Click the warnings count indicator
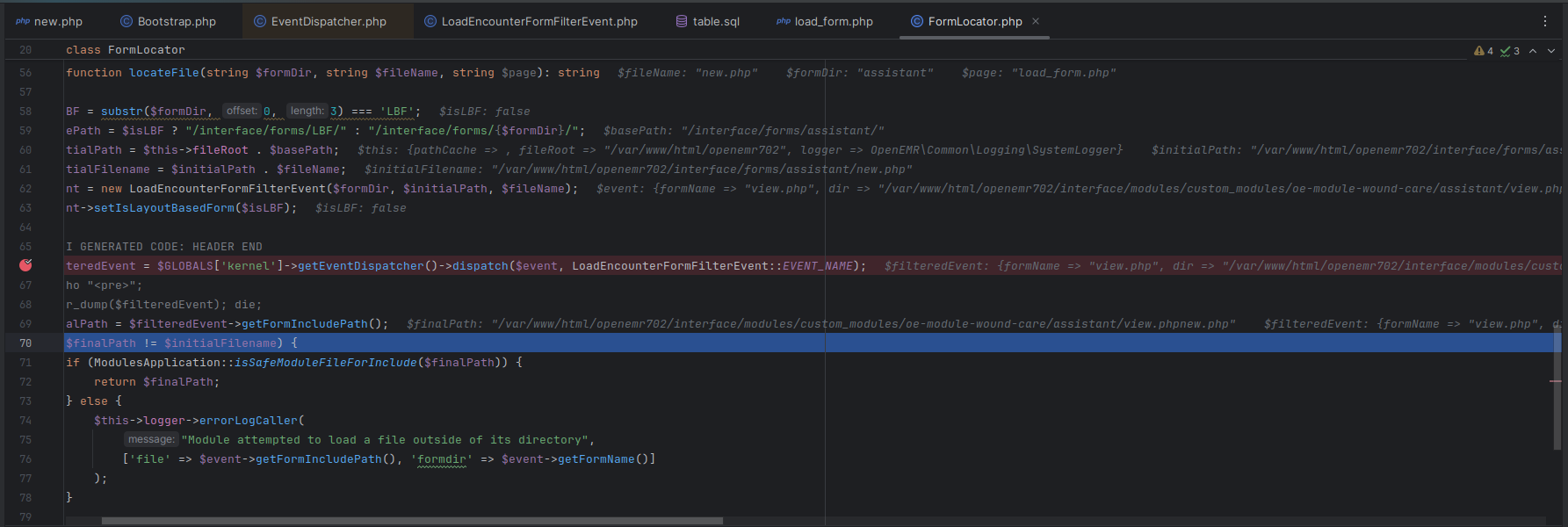The width and height of the screenshot is (1568, 527). click(1484, 51)
